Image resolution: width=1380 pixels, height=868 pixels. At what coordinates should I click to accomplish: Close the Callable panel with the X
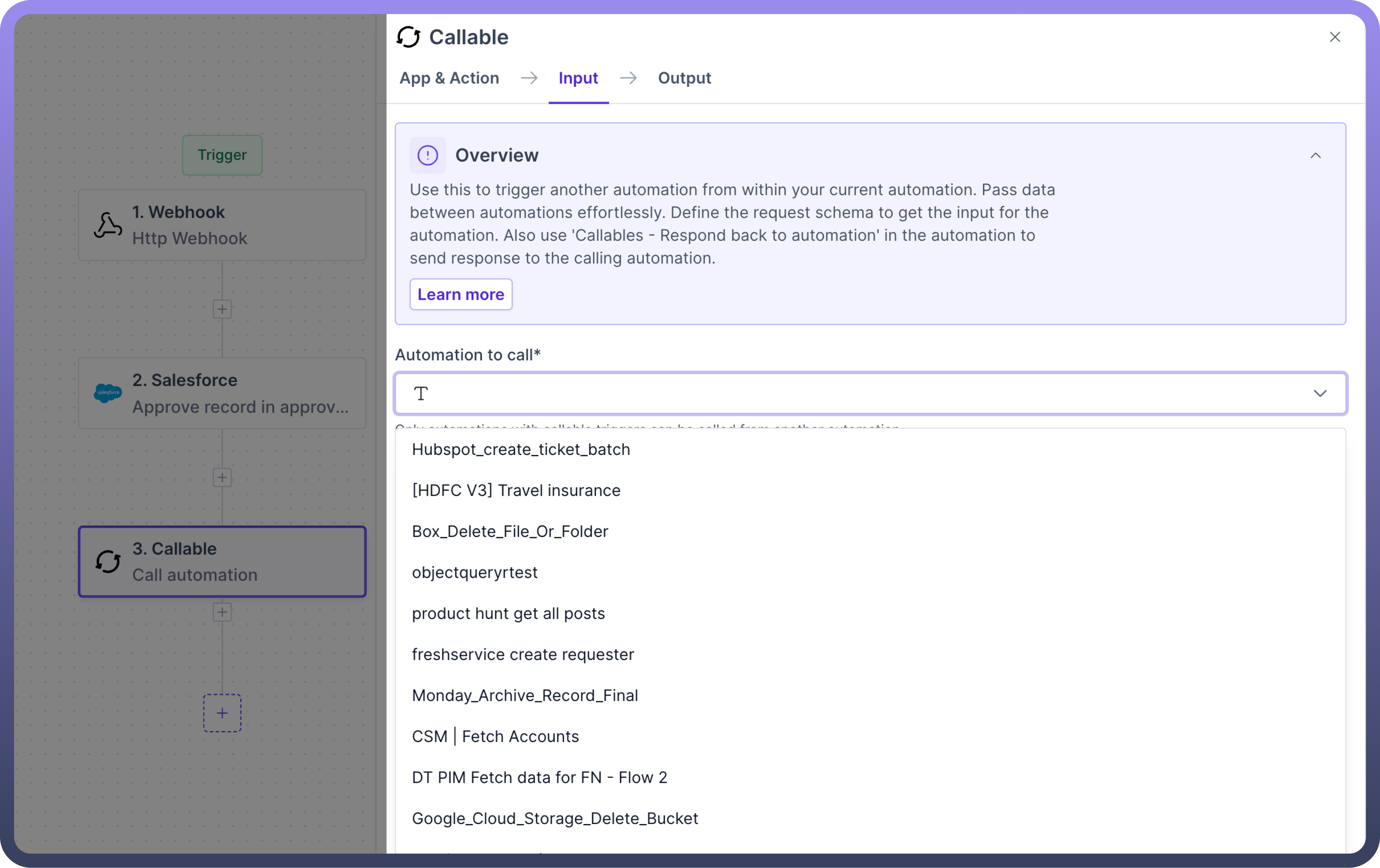point(1335,37)
